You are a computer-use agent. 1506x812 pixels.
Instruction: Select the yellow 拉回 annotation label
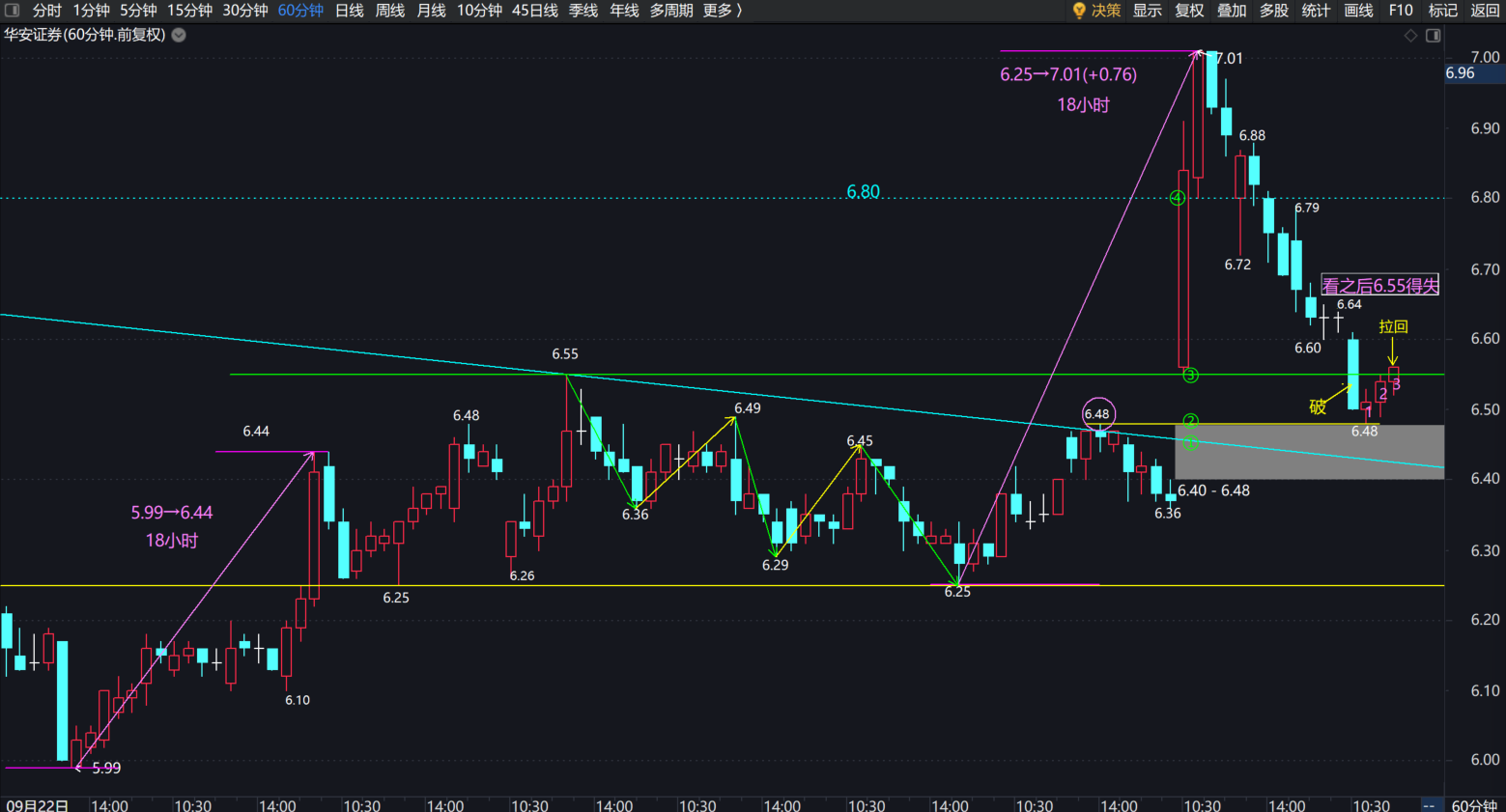[1393, 326]
